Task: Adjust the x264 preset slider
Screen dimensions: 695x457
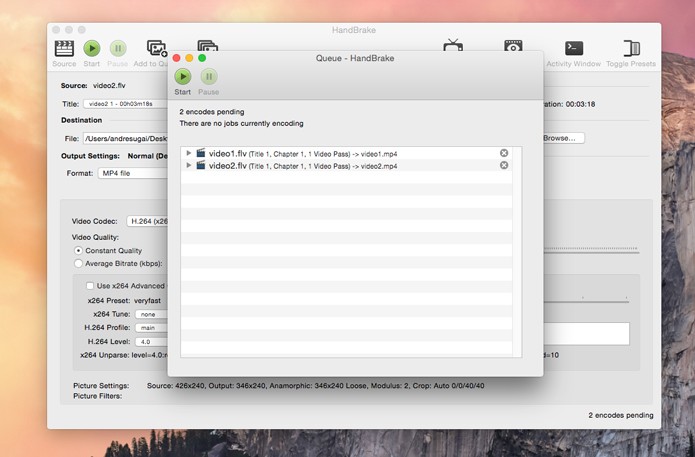Action: click(x=586, y=301)
